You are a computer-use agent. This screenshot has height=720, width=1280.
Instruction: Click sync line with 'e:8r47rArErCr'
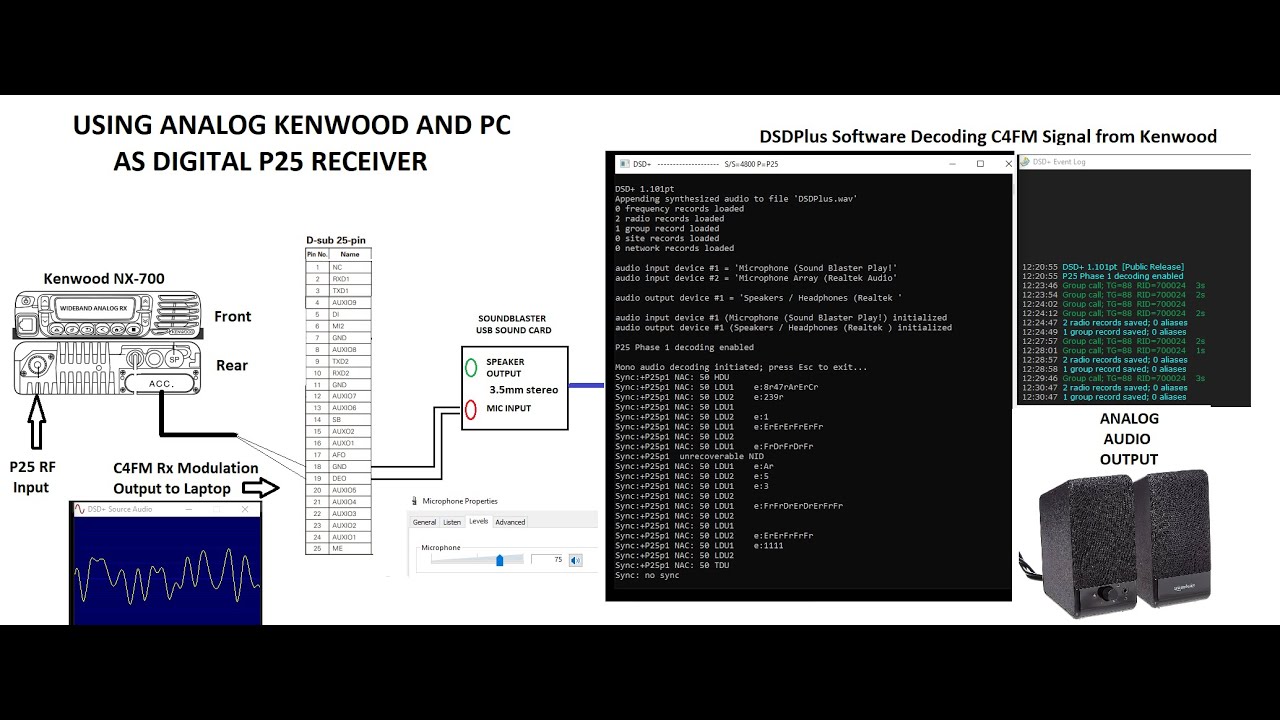[716, 387]
